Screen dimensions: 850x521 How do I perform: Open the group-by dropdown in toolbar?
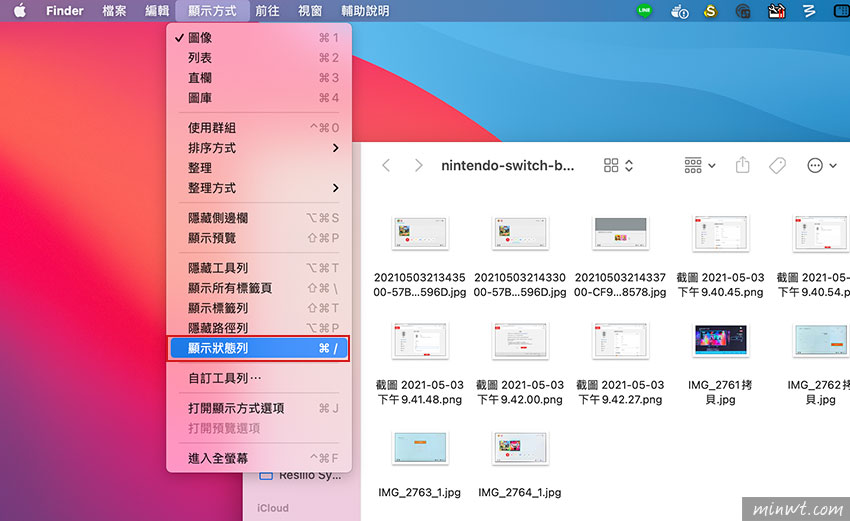[700, 165]
